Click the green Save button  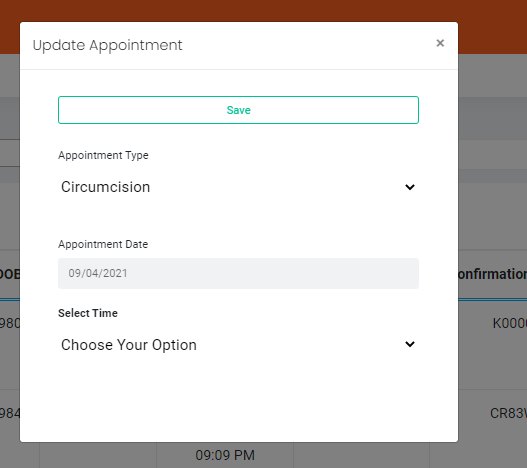pyautogui.click(x=238, y=110)
